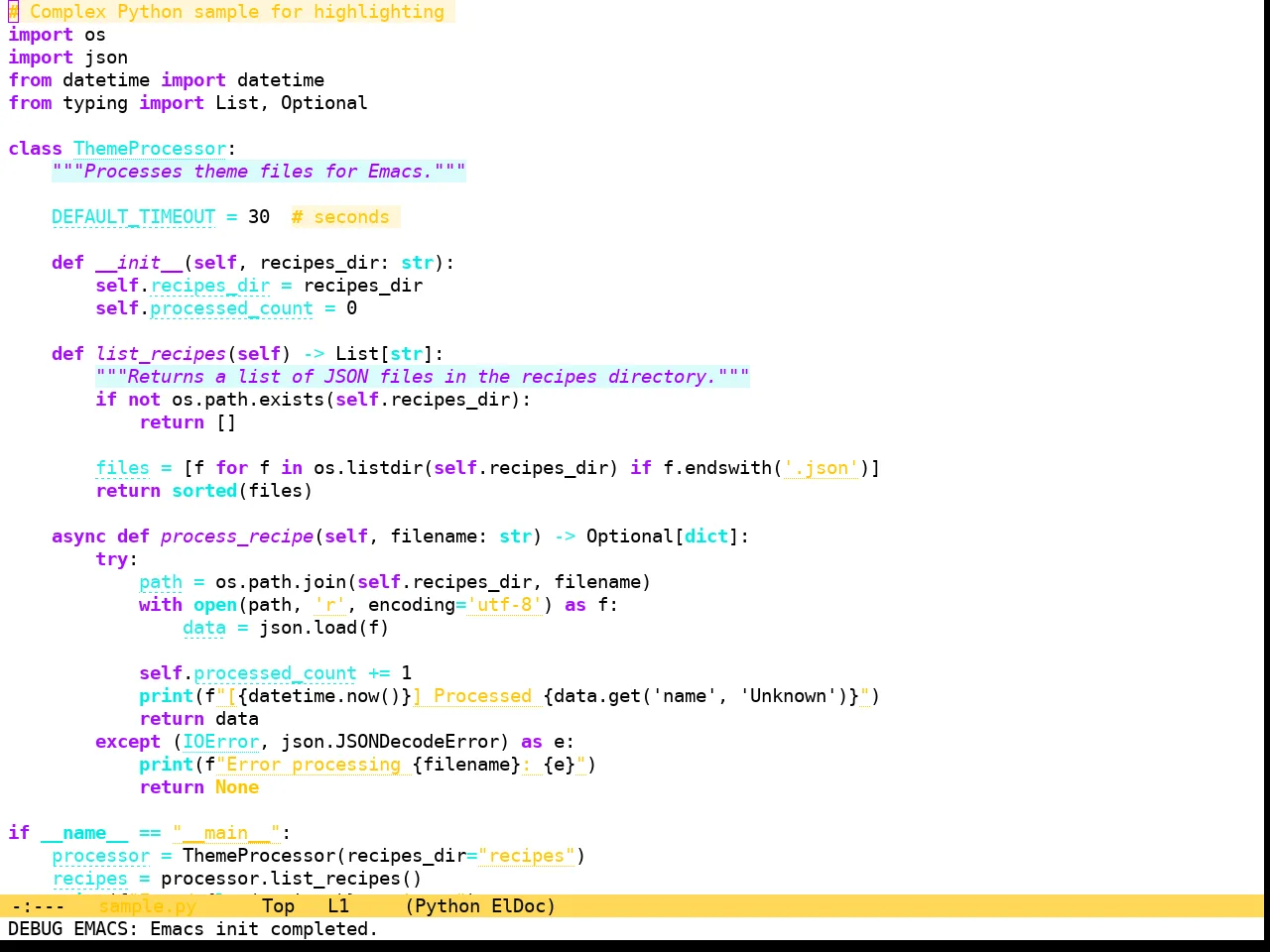1270x952 pixels.
Task: Click the faint "sample.py" buffer name in mode line
Action: coord(148,906)
